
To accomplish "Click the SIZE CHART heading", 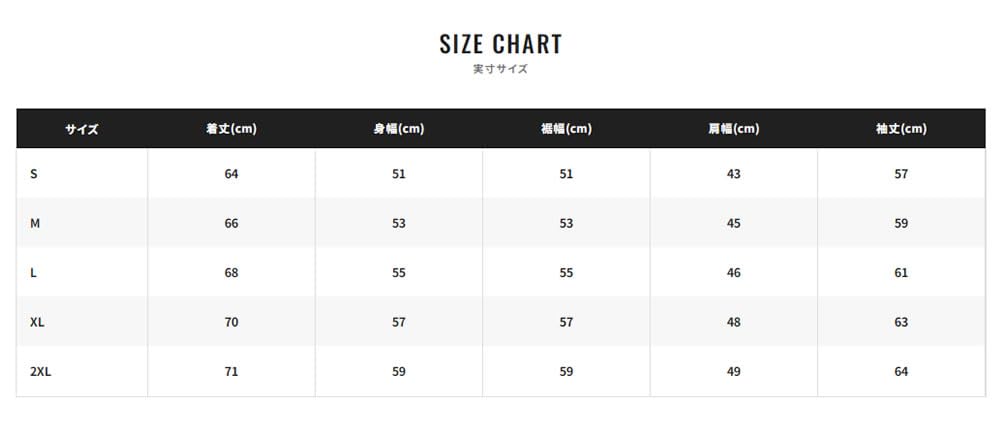I will (500, 44).
